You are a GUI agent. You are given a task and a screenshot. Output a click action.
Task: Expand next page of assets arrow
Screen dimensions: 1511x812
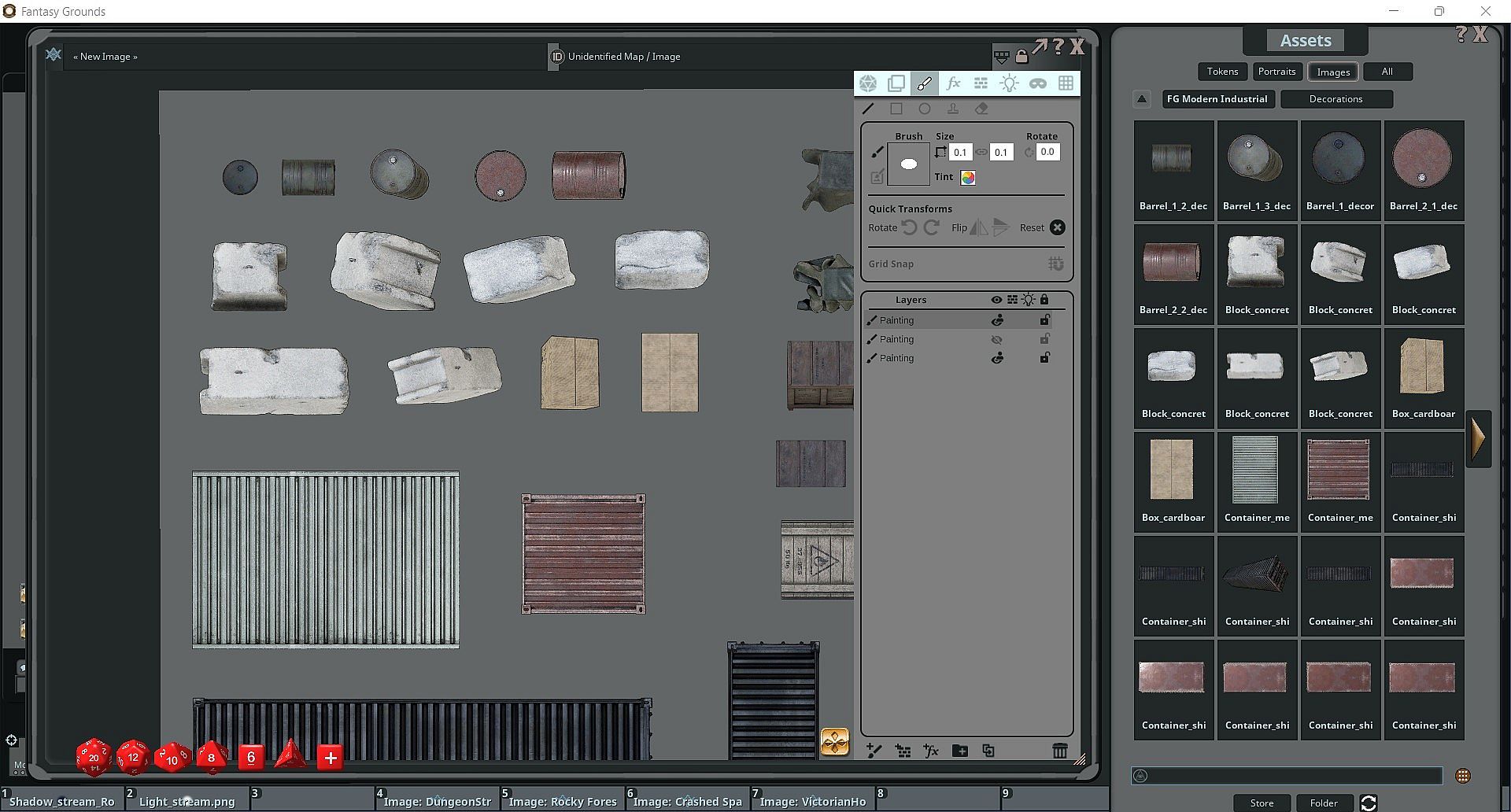pyautogui.click(x=1478, y=439)
